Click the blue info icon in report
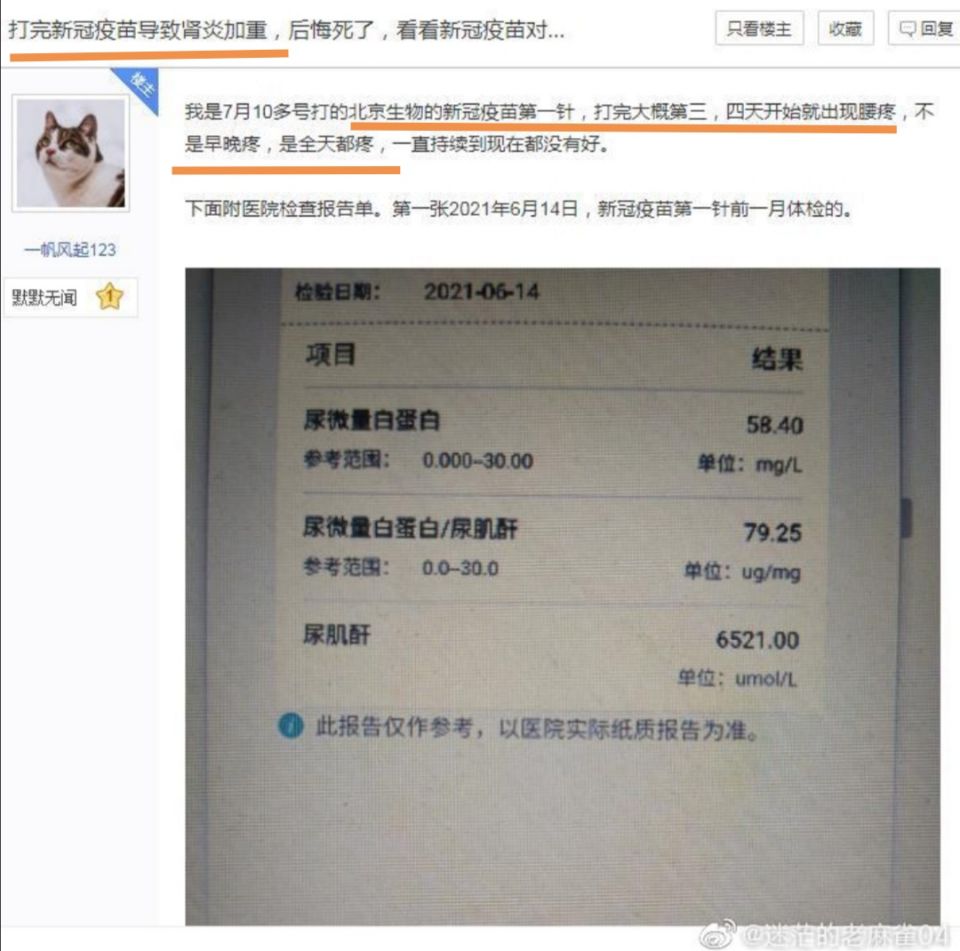This screenshot has width=960, height=951. pos(291,726)
